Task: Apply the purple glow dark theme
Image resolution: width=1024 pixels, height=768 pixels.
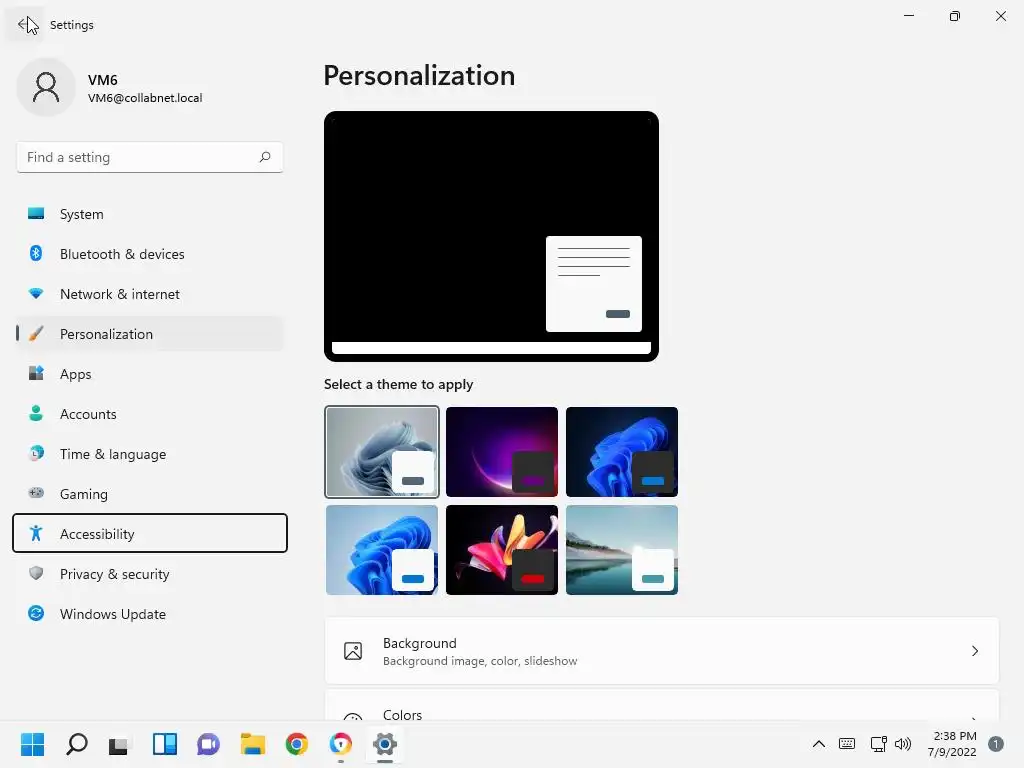Action: click(x=502, y=452)
